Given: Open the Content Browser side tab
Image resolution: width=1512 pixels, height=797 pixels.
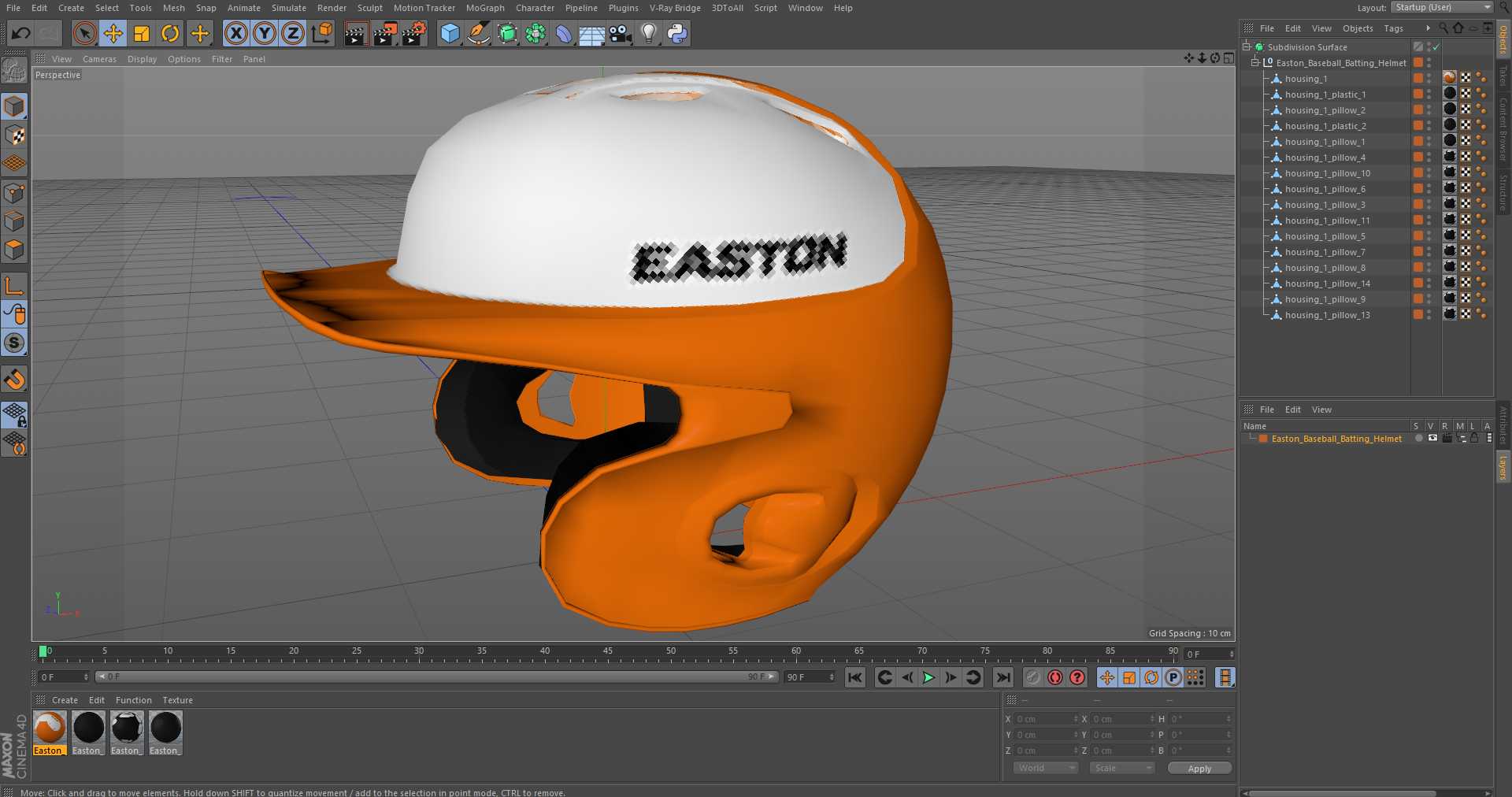Looking at the screenshot, I should pos(1503,130).
